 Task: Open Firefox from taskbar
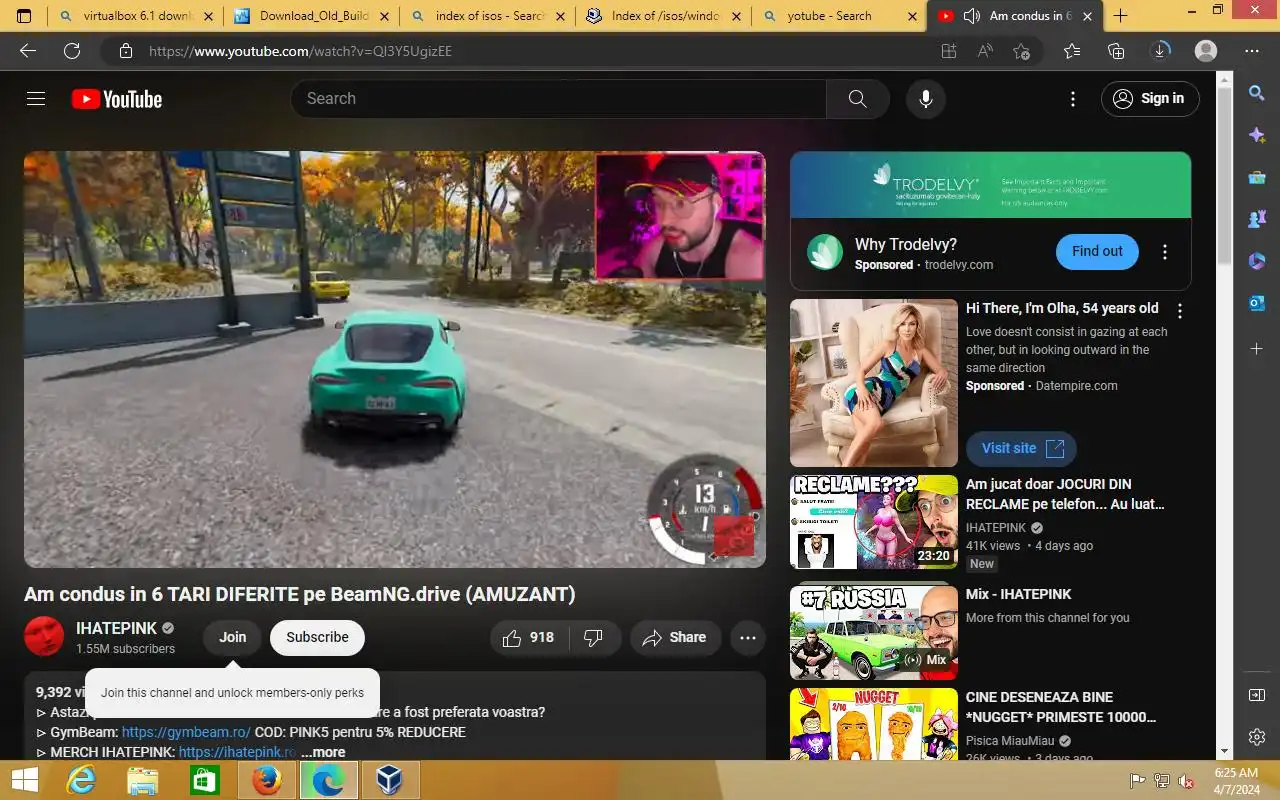point(266,780)
